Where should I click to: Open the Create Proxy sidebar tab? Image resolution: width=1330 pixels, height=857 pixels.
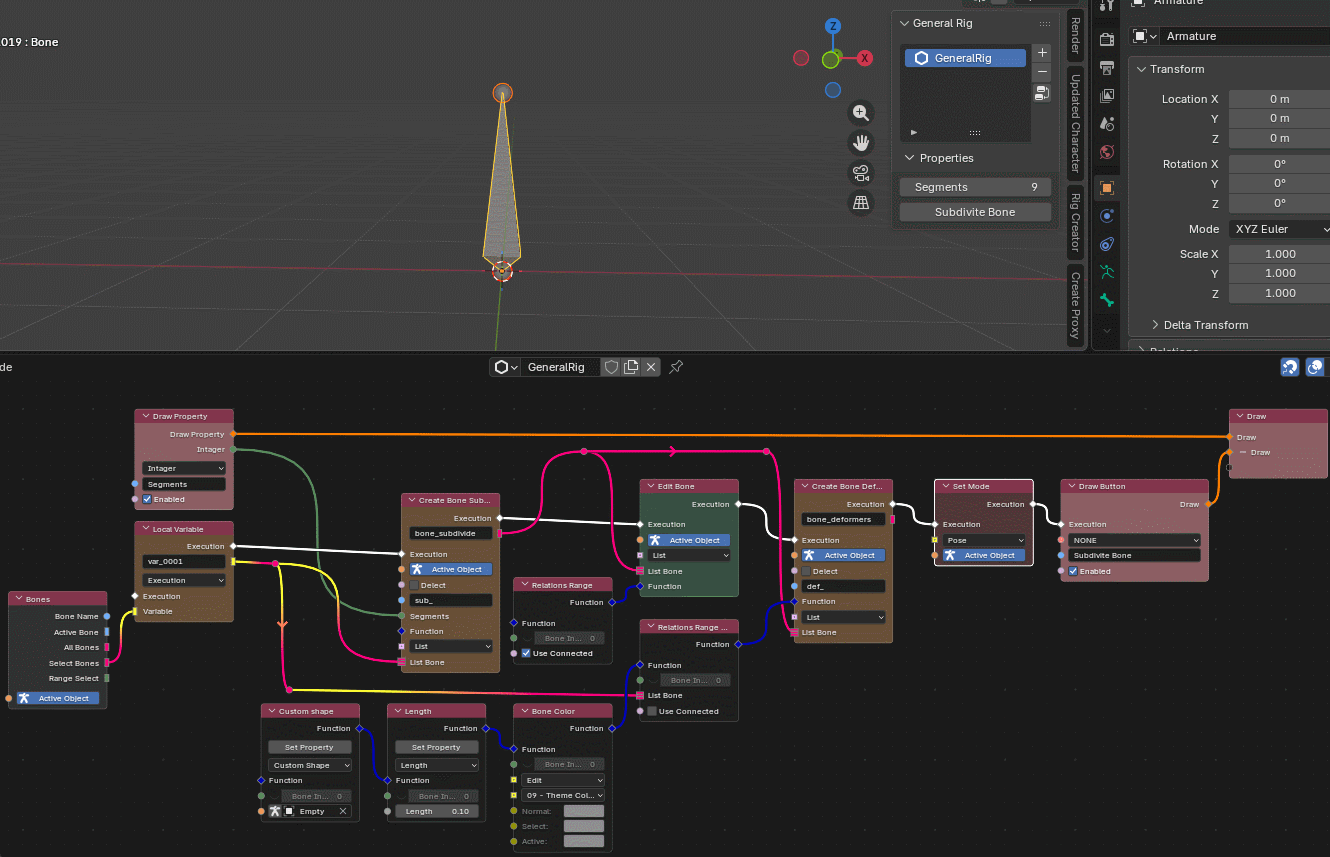point(1075,305)
